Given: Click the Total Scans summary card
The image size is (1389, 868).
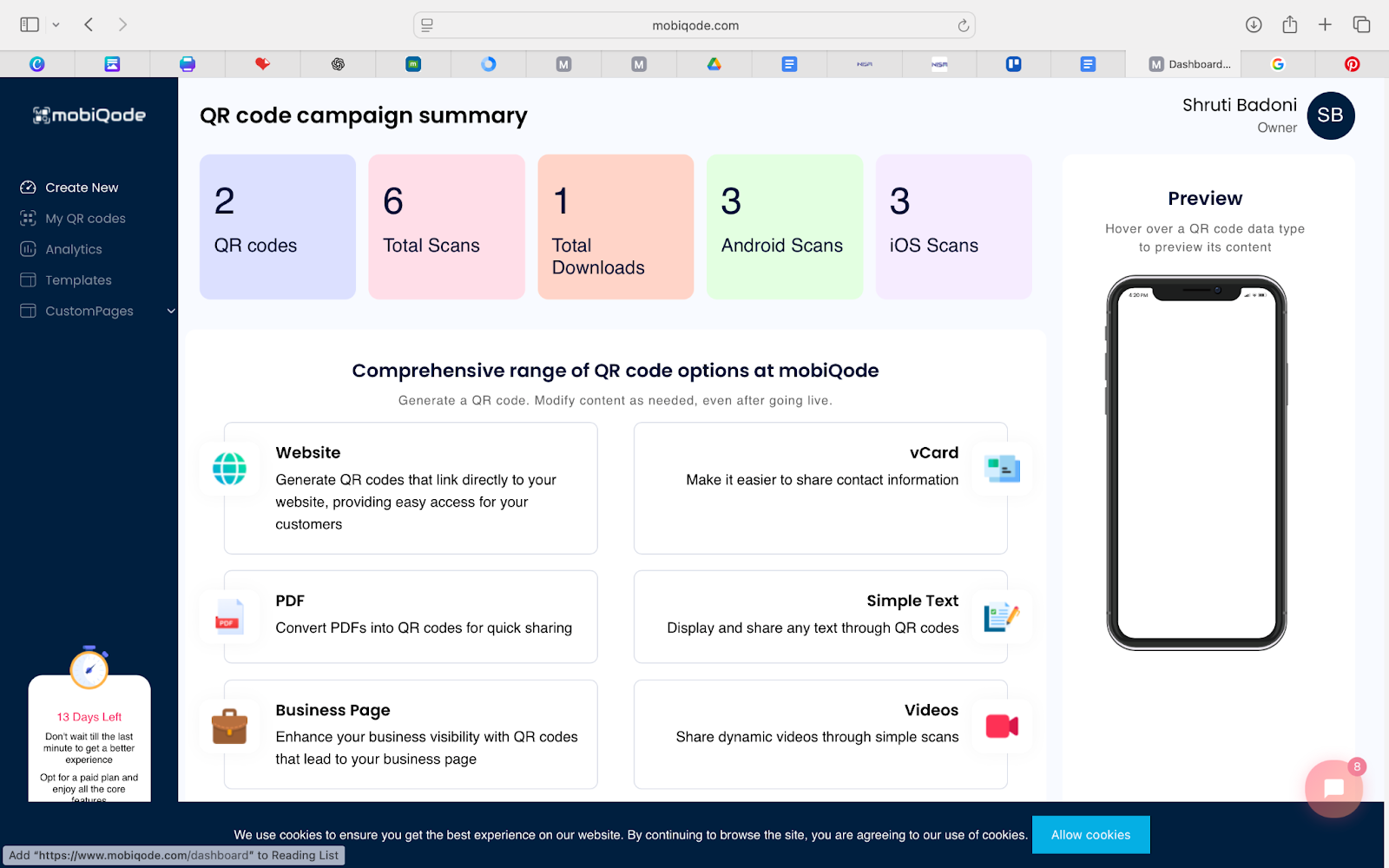Looking at the screenshot, I should (x=446, y=227).
